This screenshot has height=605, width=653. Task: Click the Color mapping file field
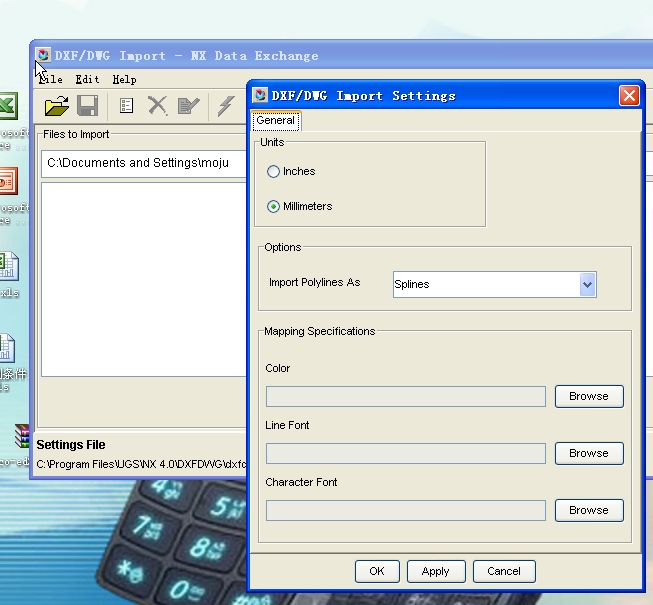click(x=406, y=396)
